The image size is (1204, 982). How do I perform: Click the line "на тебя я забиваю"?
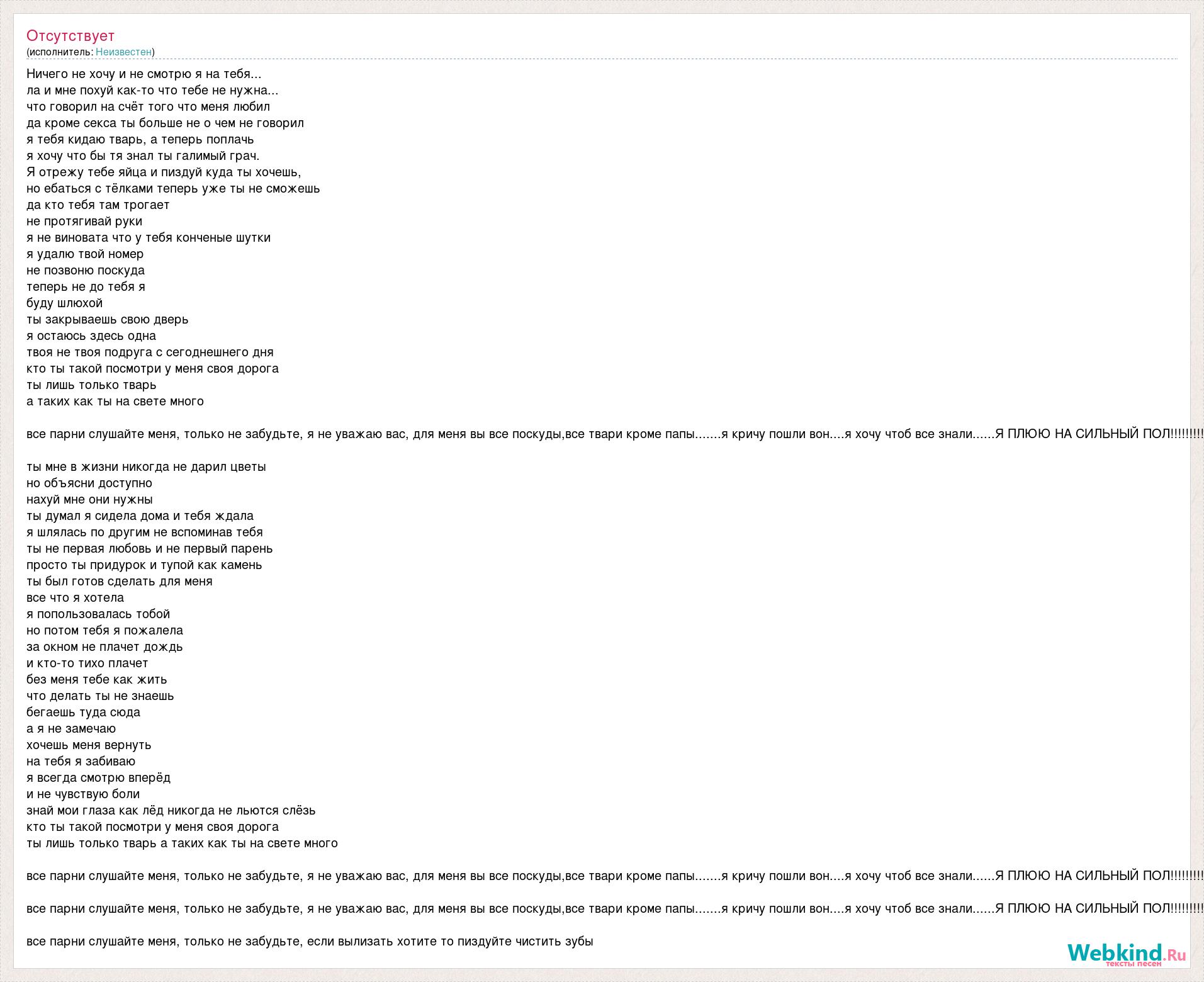point(81,762)
